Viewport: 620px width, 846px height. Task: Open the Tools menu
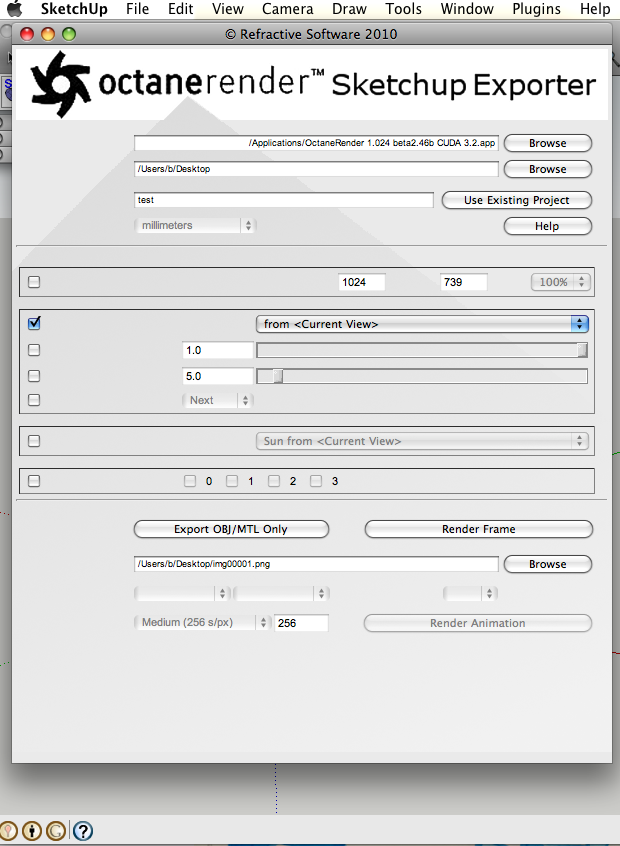pos(403,9)
